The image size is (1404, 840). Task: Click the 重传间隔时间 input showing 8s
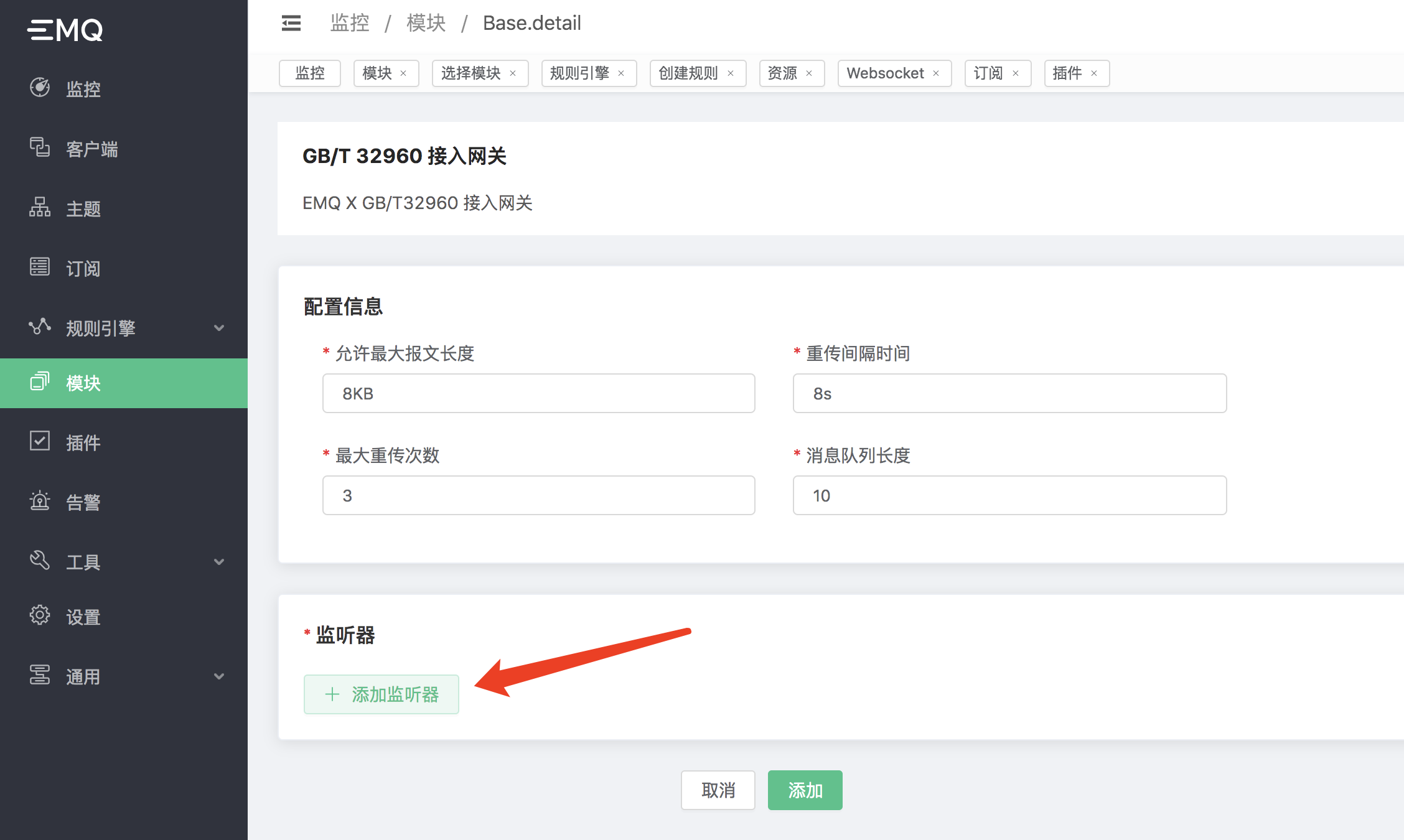click(1009, 393)
